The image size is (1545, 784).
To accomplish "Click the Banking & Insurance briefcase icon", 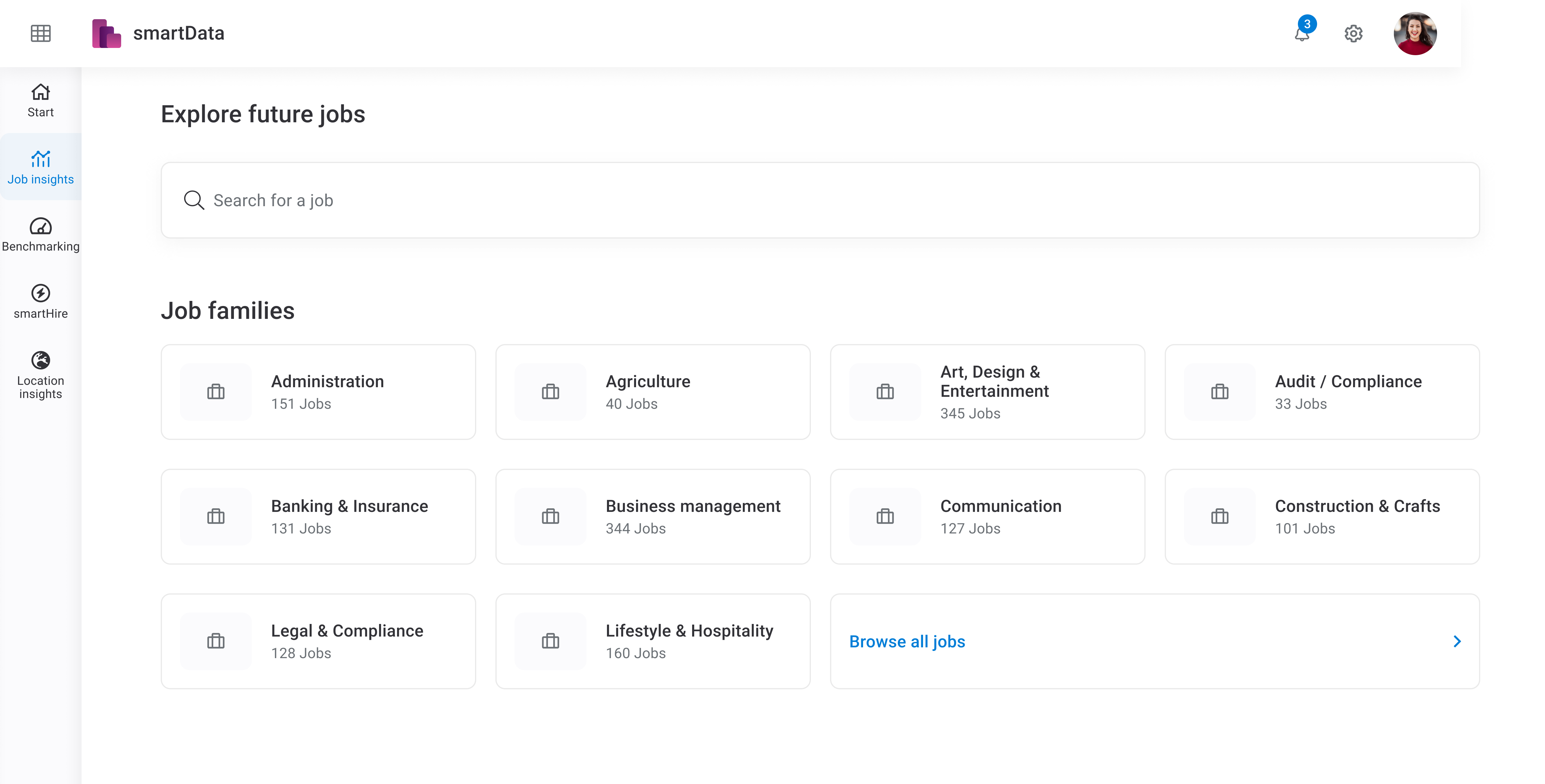I will tap(216, 517).
